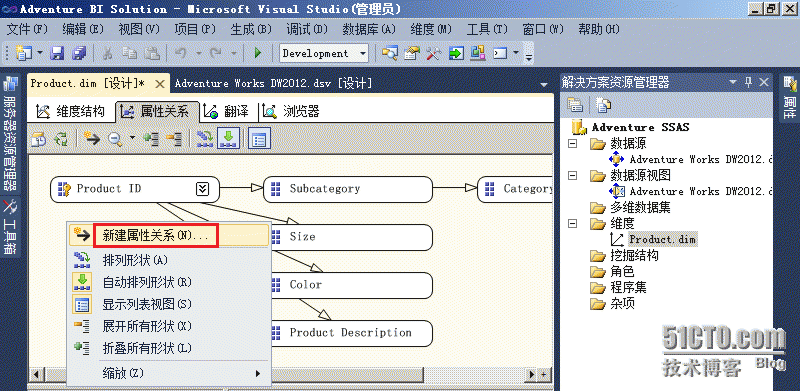
Task: Select 展开所有形状(X) in context menu
Action: [168, 326]
